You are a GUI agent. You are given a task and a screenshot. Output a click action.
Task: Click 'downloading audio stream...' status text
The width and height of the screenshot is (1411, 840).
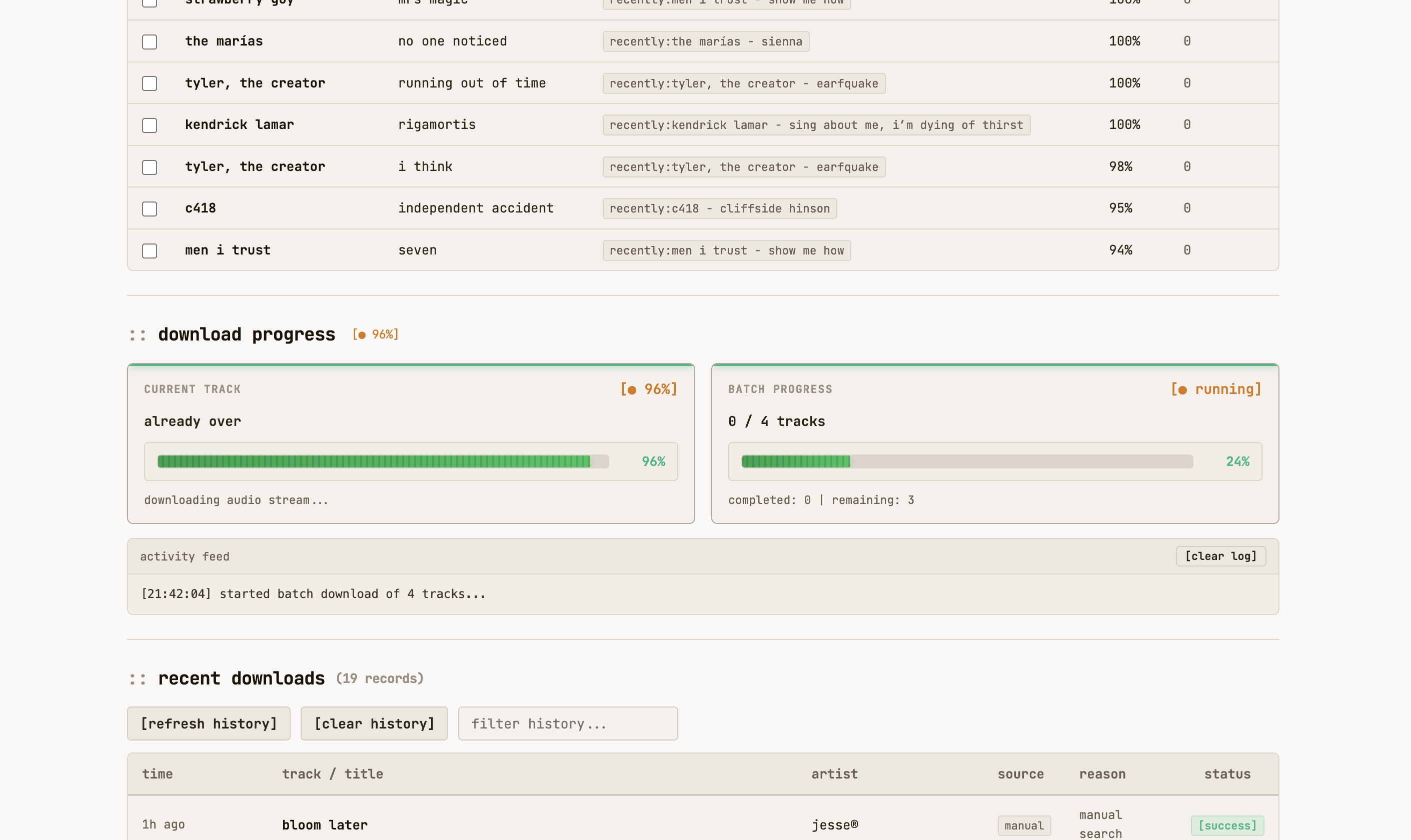236,500
